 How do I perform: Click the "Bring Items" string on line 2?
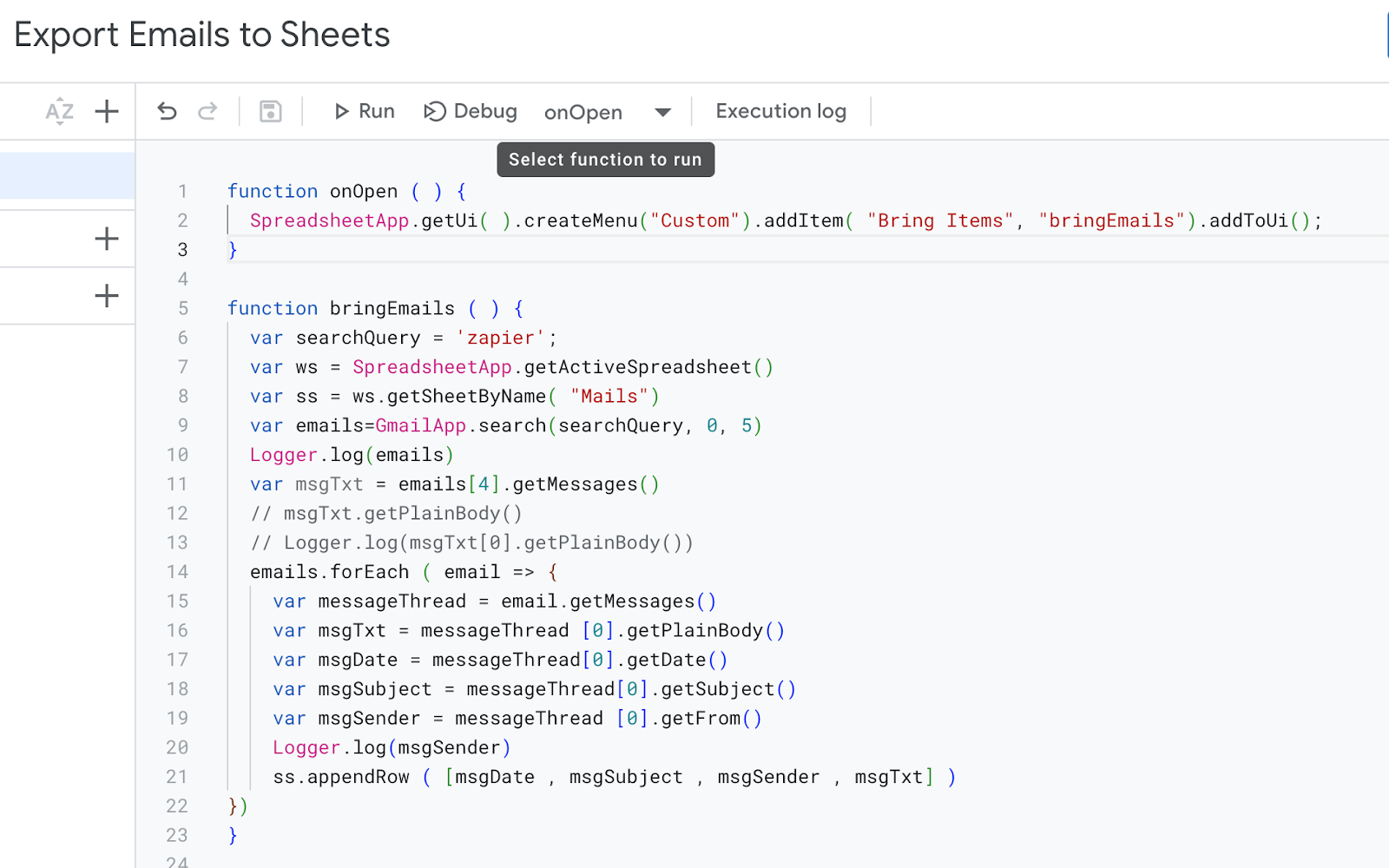(x=940, y=220)
